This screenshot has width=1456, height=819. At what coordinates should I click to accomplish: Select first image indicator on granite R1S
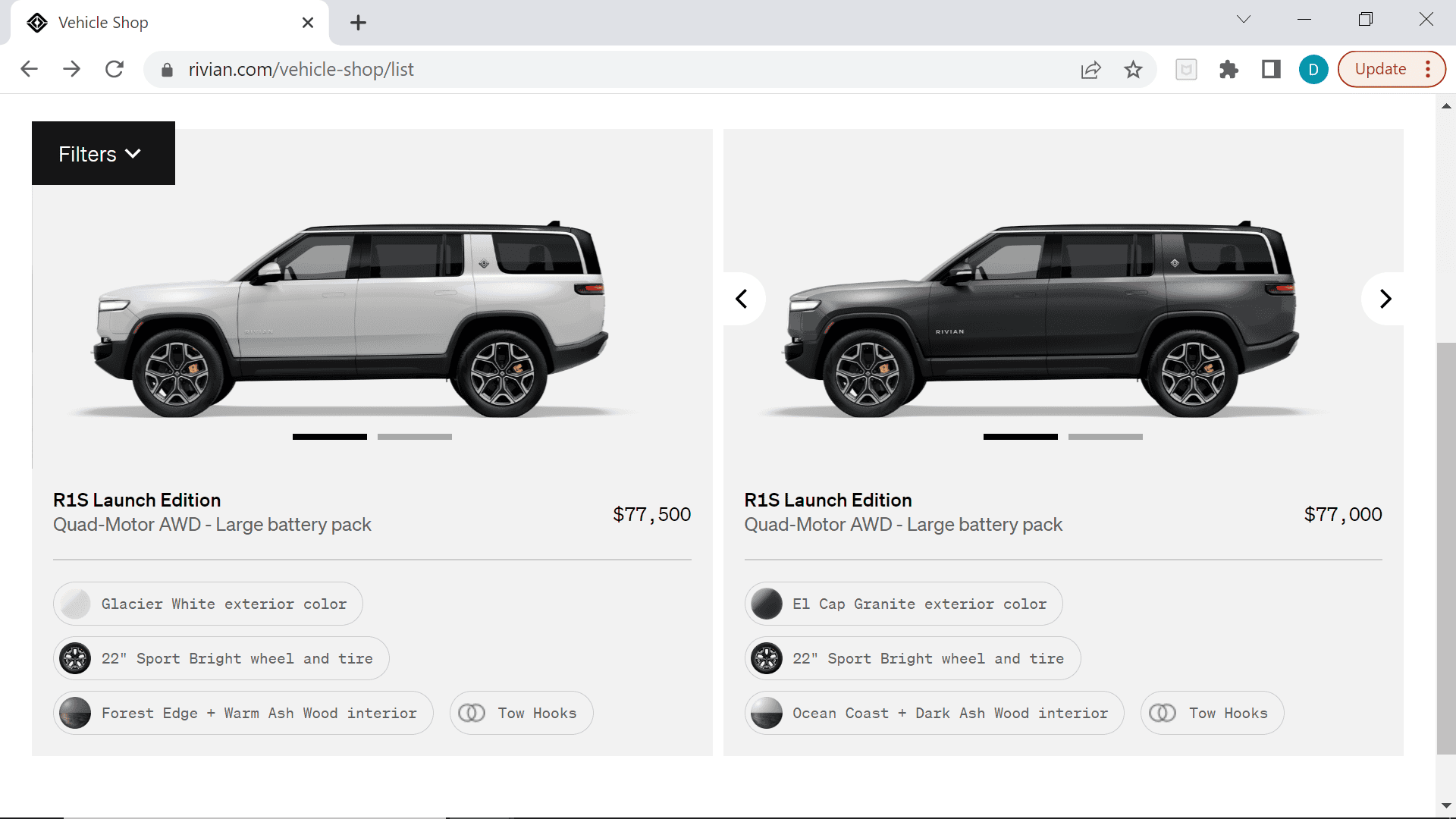[x=1021, y=437]
